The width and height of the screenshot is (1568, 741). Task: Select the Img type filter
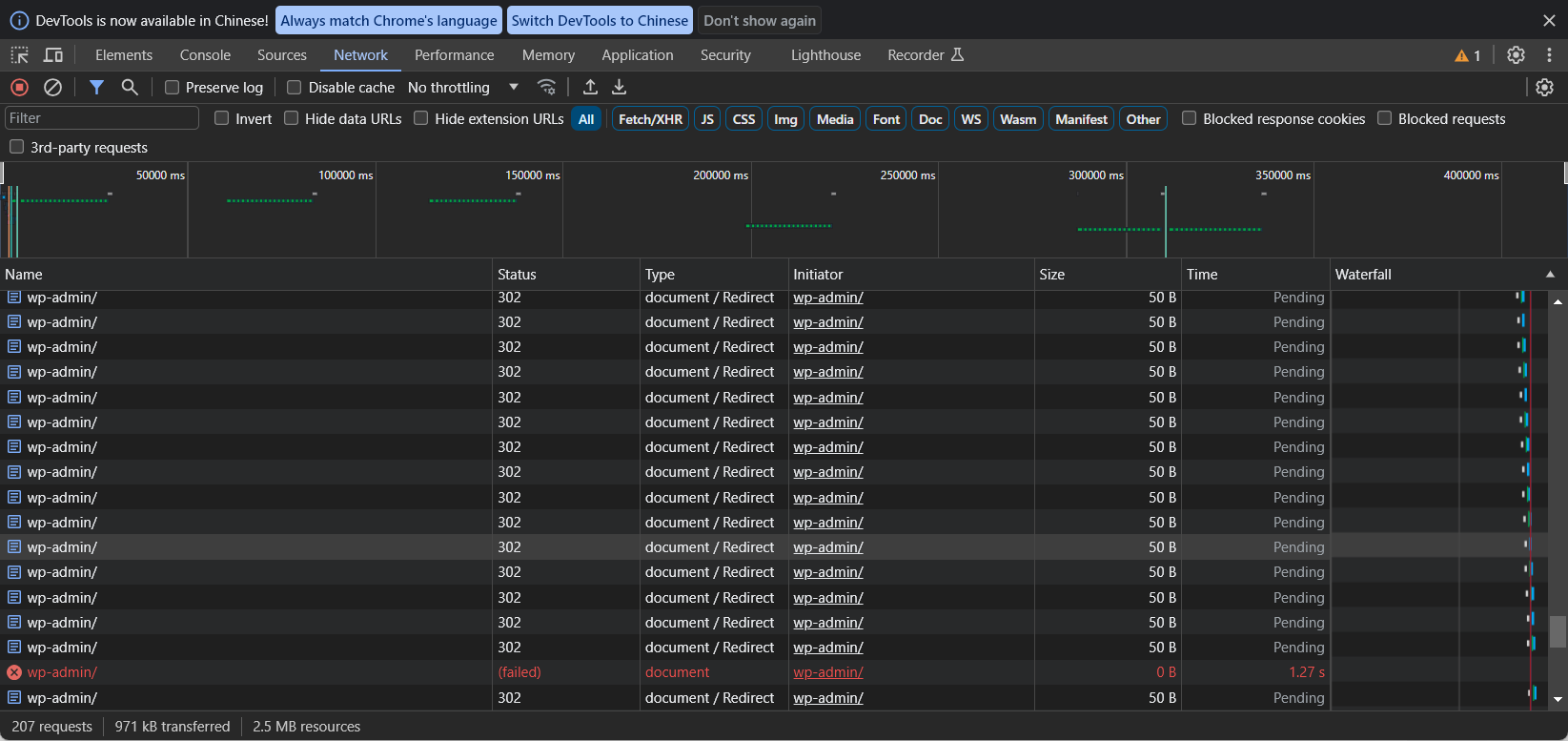click(785, 119)
